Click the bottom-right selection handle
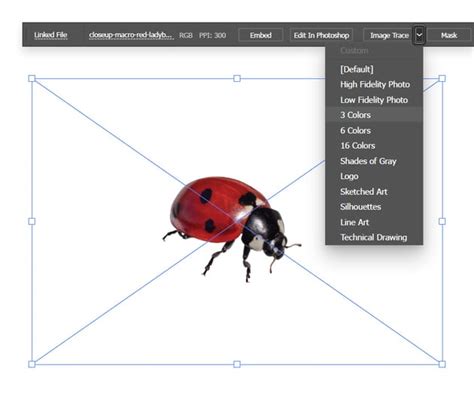Image resolution: width=474 pixels, height=396 pixels. tap(442, 364)
